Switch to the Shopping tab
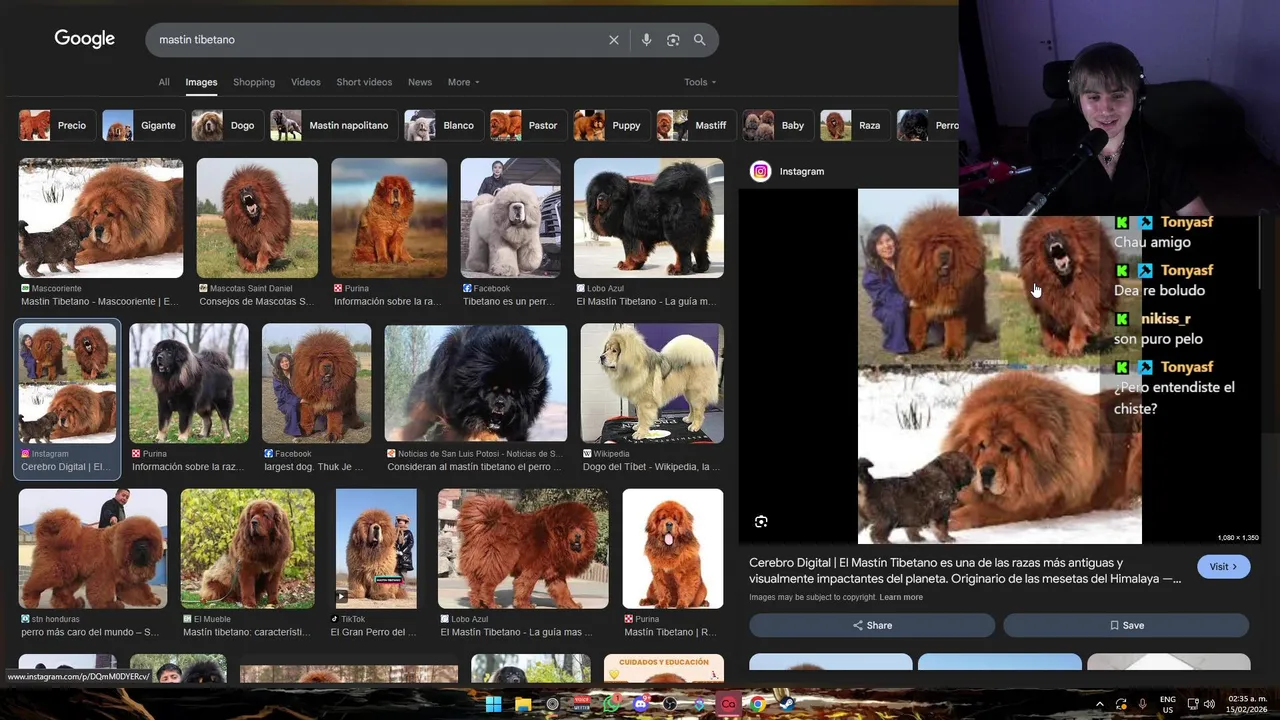The width and height of the screenshot is (1280, 720). (x=254, y=82)
